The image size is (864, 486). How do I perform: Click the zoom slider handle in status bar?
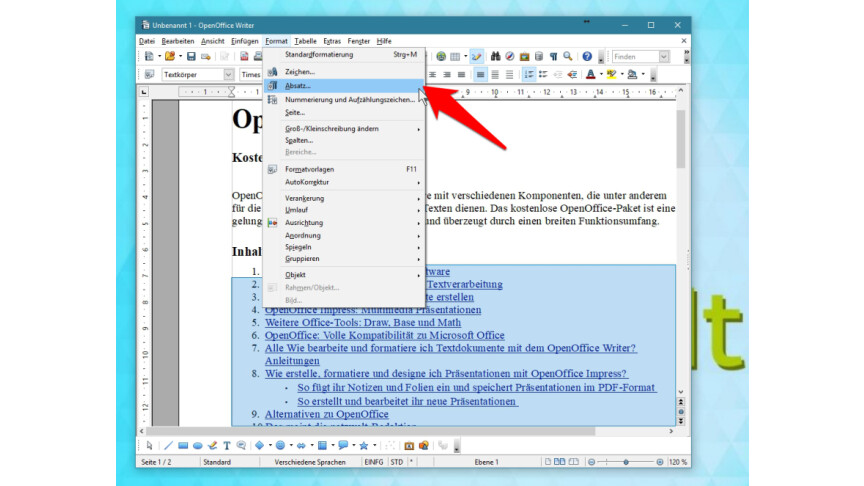click(x=626, y=462)
